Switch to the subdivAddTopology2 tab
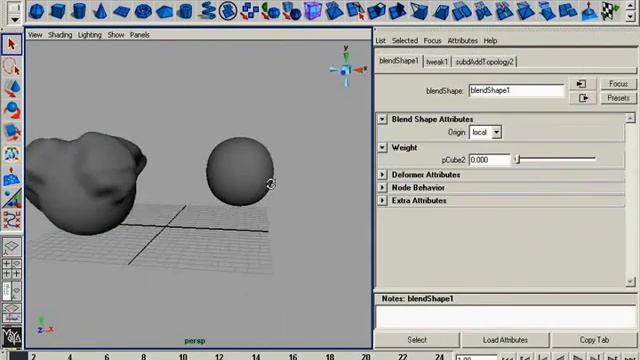Viewport: 640px width, 360px height. tap(484, 62)
